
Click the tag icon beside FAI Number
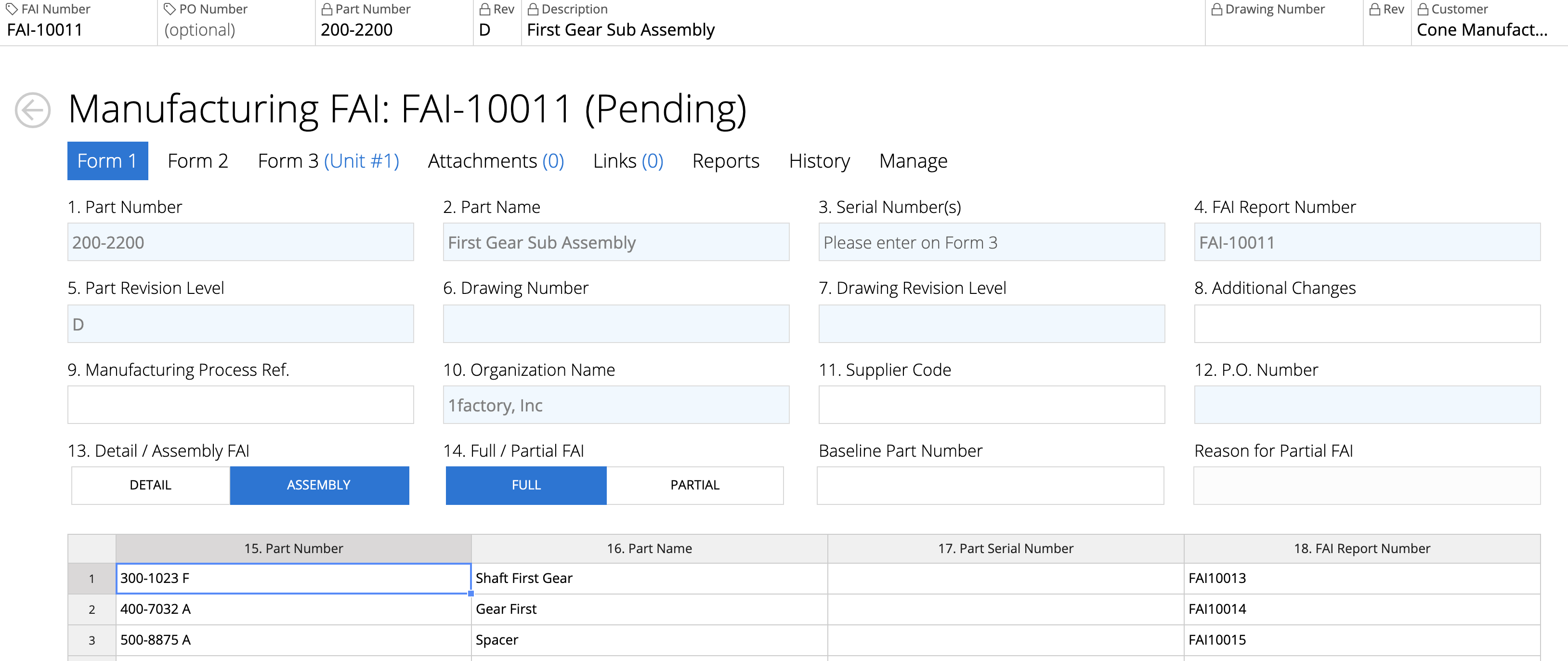point(12,9)
